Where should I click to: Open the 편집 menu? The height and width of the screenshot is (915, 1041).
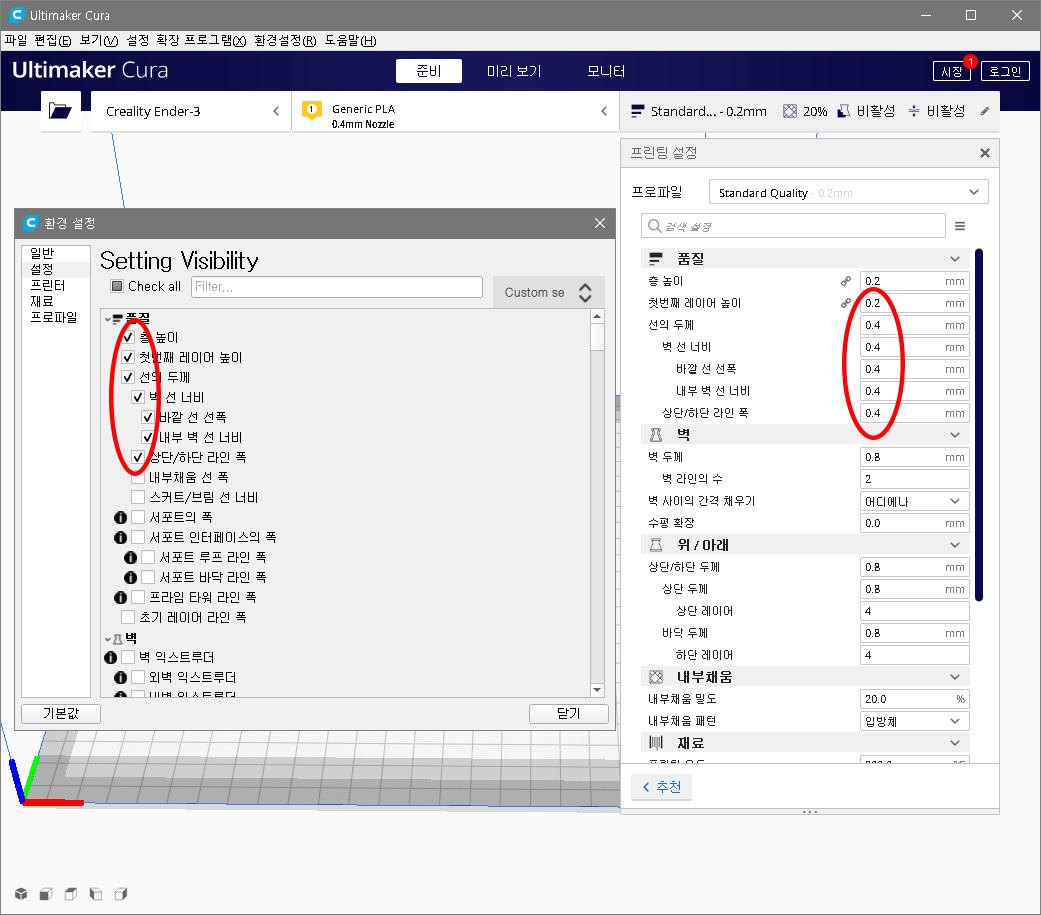click(53, 41)
